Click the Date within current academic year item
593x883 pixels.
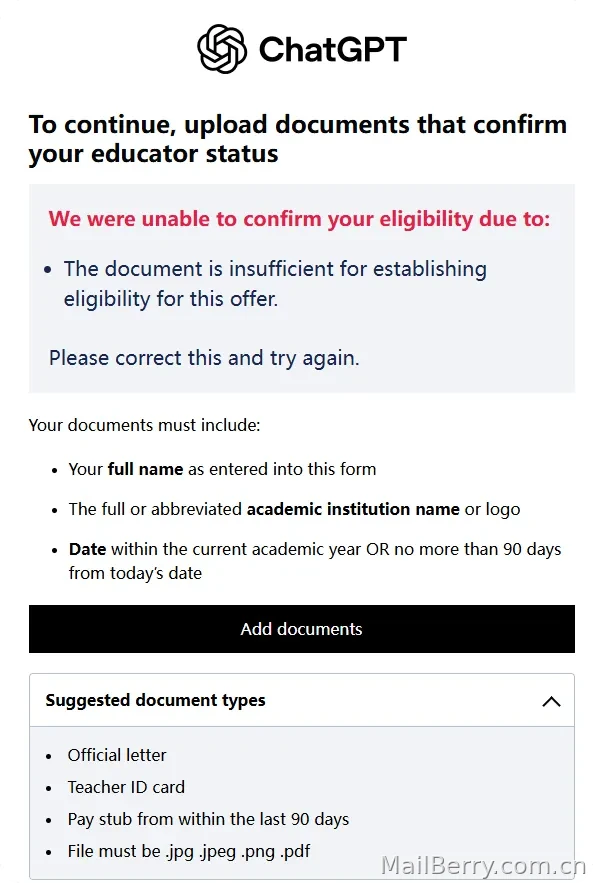point(315,561)
